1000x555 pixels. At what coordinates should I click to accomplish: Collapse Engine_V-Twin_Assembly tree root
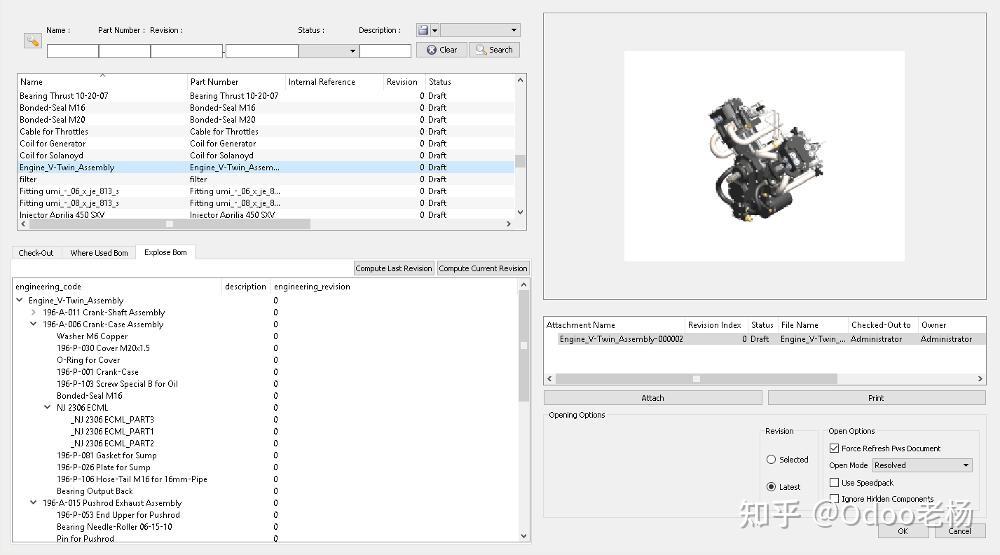[x=20, y=300]
